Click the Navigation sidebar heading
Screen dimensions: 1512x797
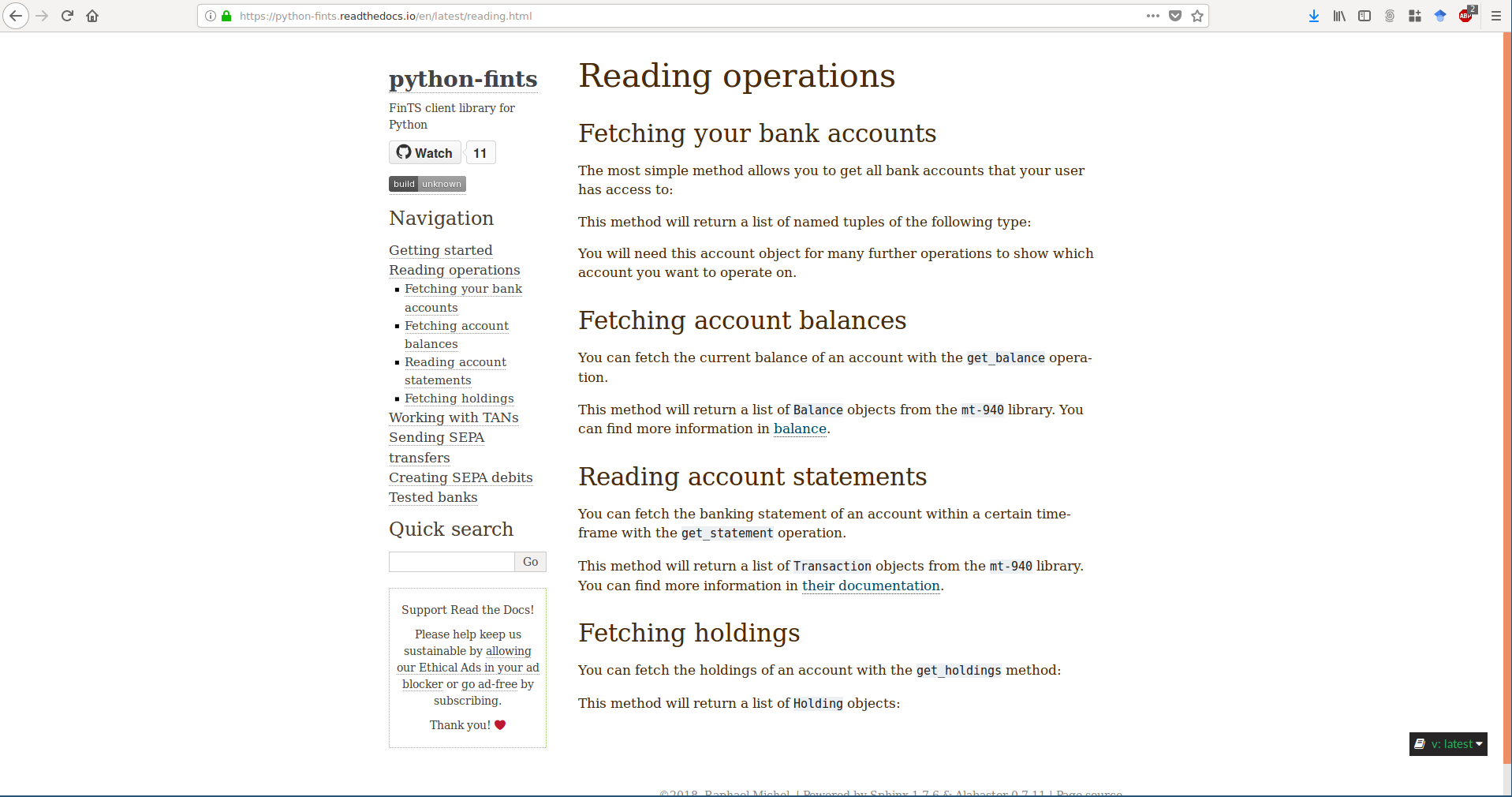[x=441, y=219]
